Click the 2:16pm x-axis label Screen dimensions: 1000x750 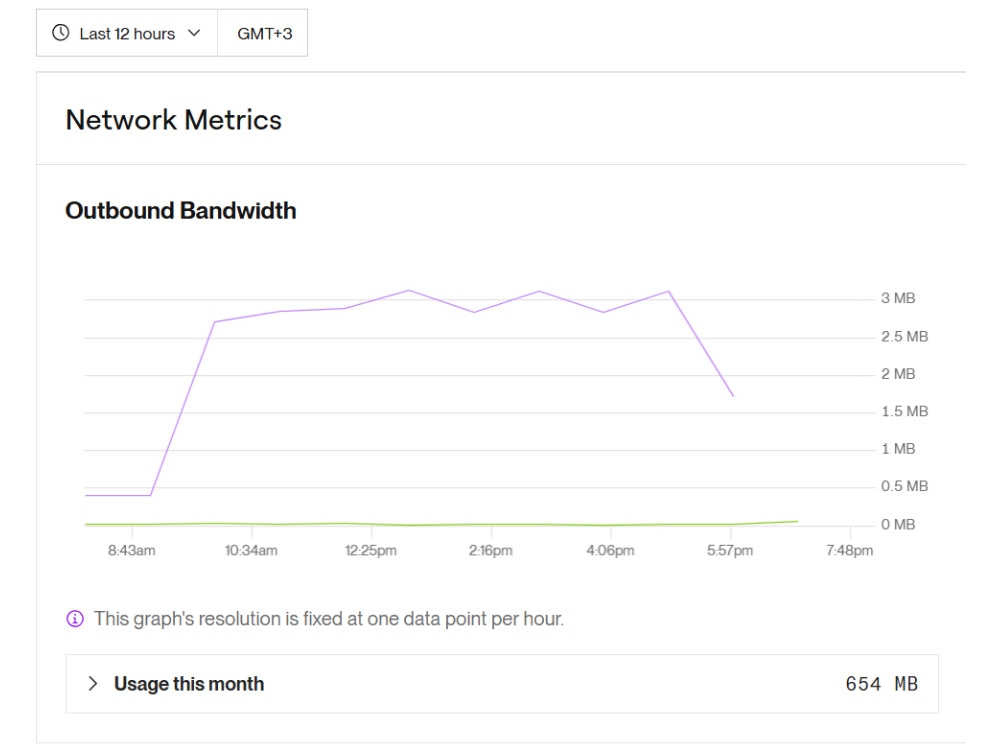point(490,550)
